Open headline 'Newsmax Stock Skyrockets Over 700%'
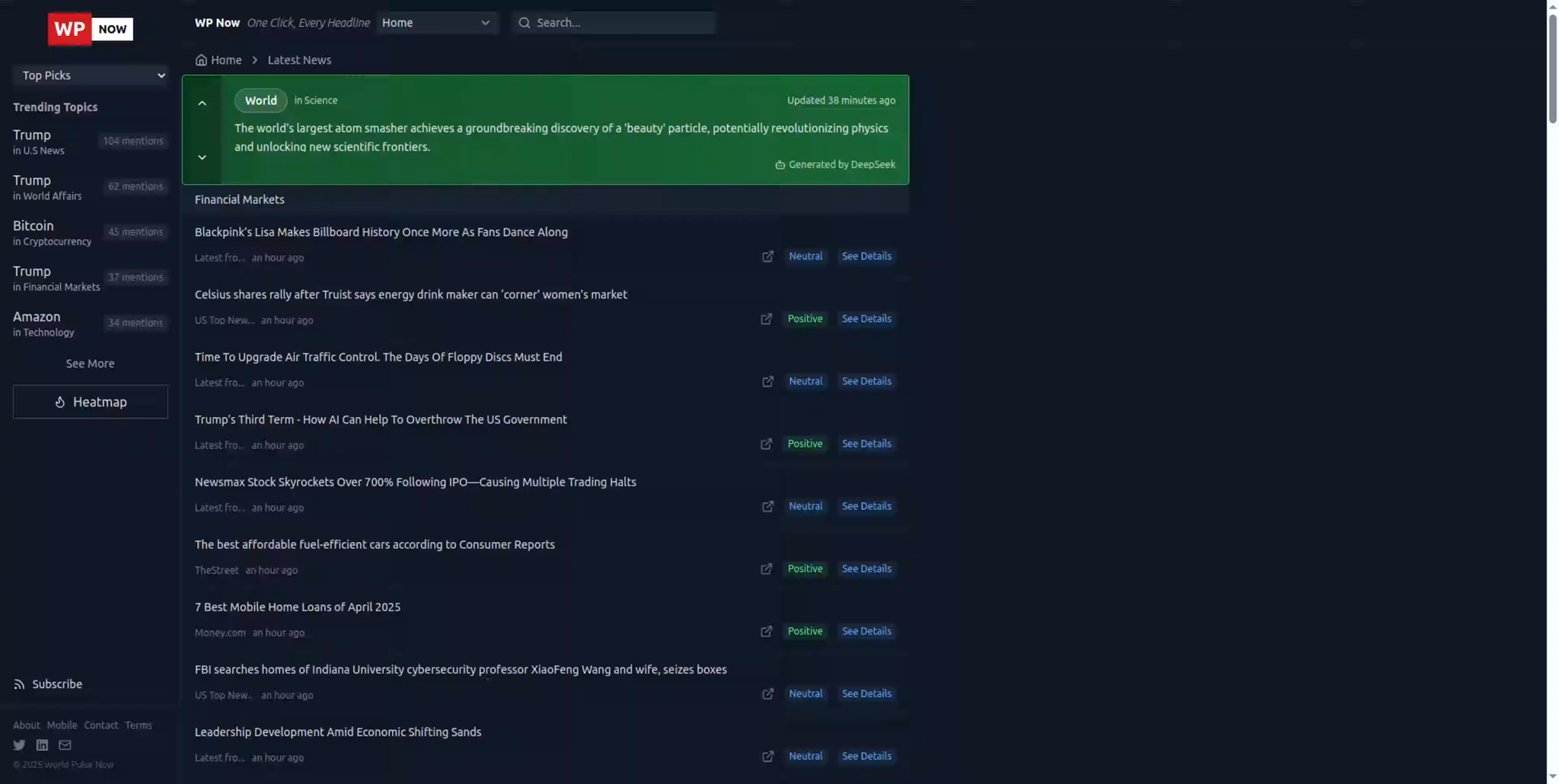Screen dimensions: 1559x784 tap(415, 482)
